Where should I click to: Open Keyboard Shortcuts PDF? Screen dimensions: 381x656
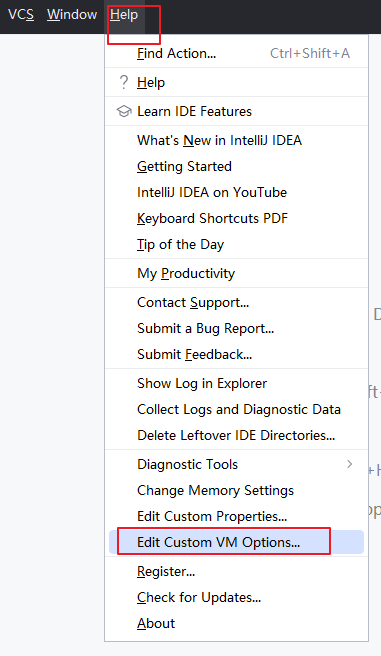coord(236,218)
